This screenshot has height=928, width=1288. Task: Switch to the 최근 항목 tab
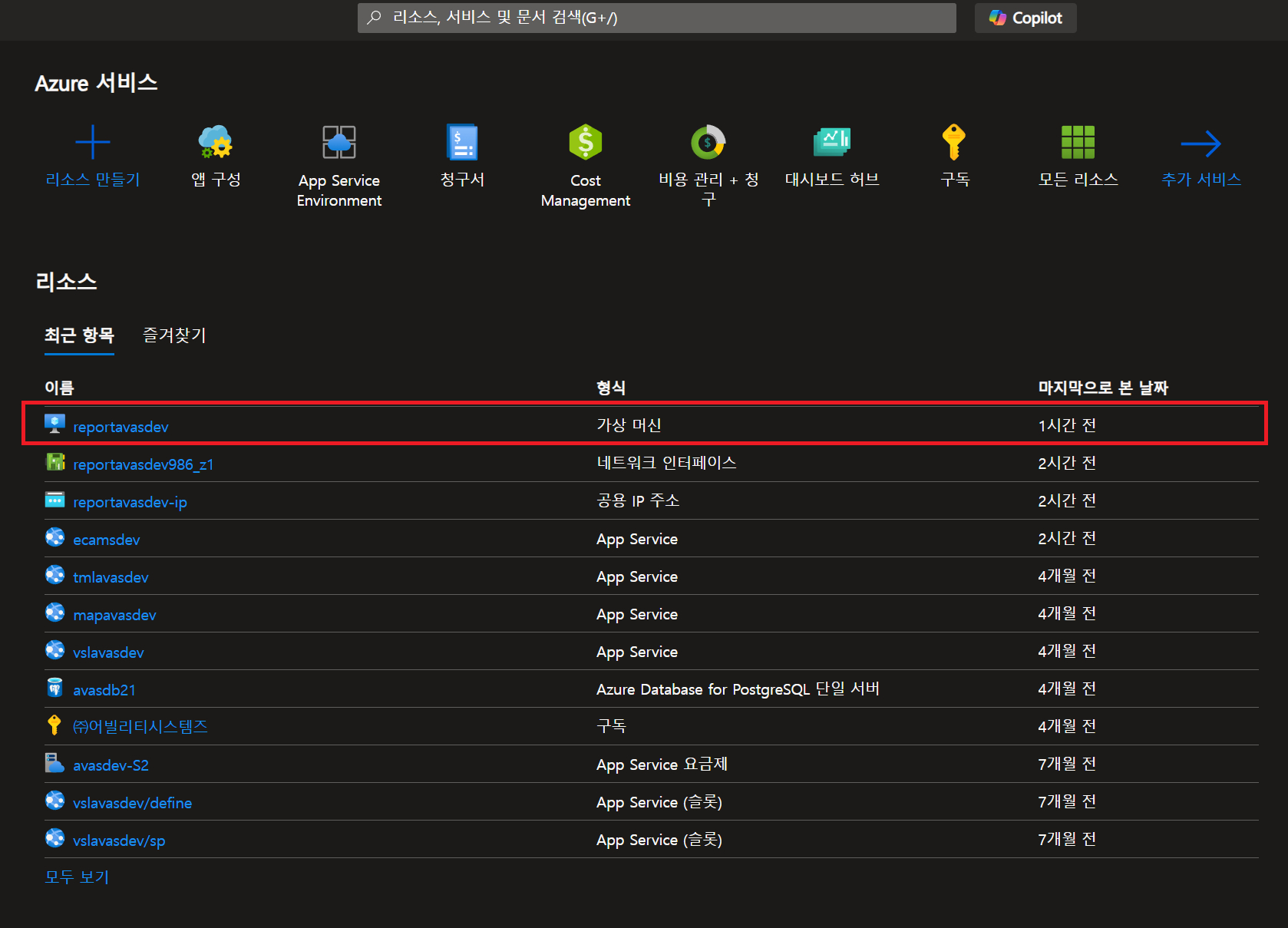pyautogui.click(x=79, y=335)
